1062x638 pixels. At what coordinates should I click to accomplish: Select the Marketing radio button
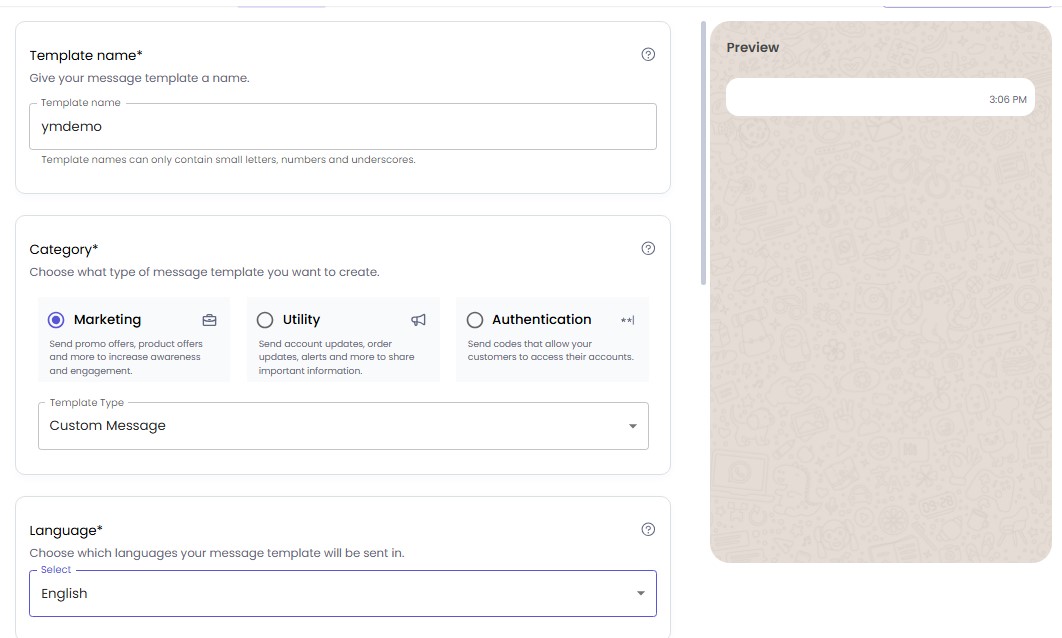coord(56,320)
